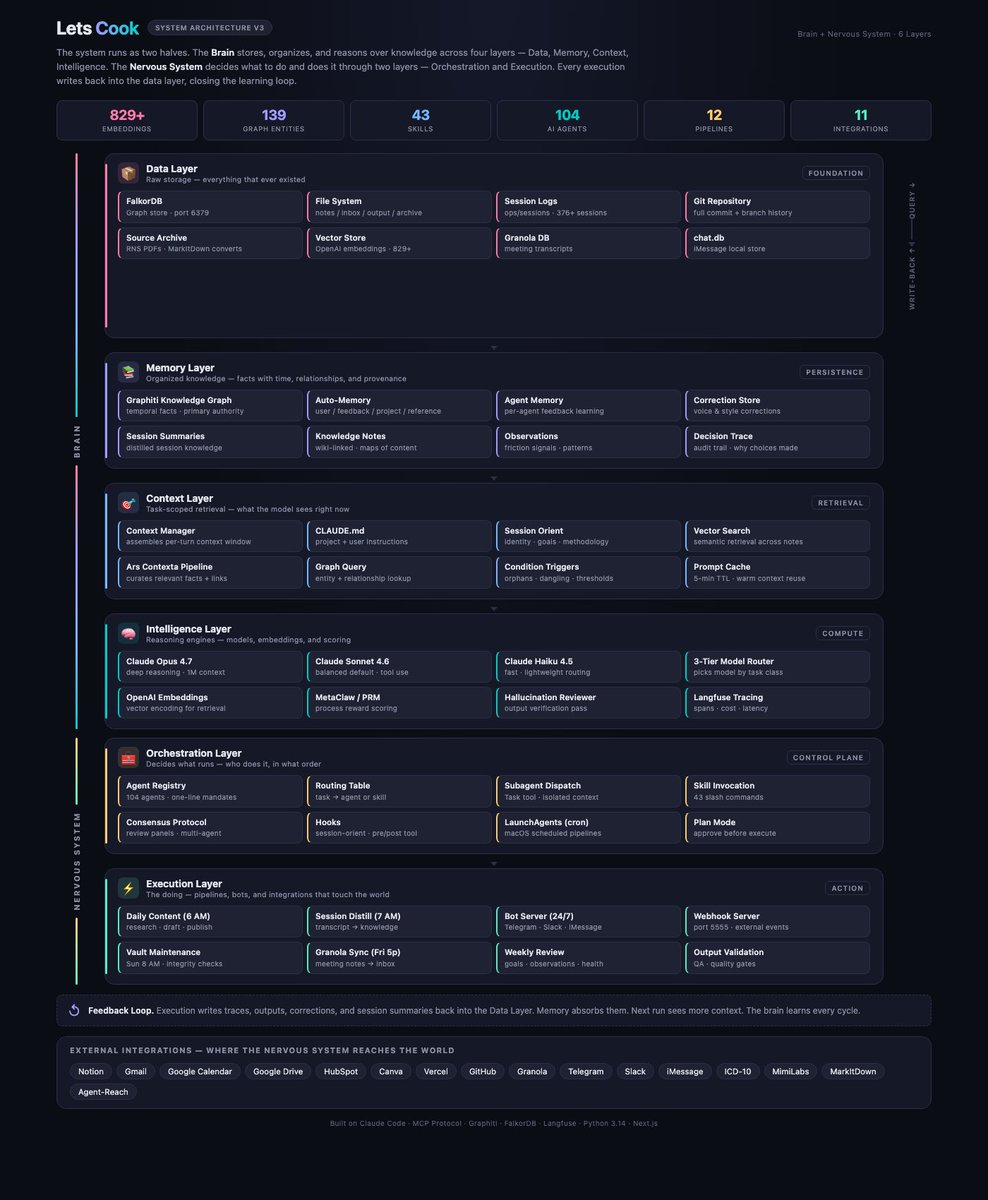The width and height of the screenshot is (988, 1200).
Task: Open the Daily Content (6 AM) card
Action: coord(209,922)
